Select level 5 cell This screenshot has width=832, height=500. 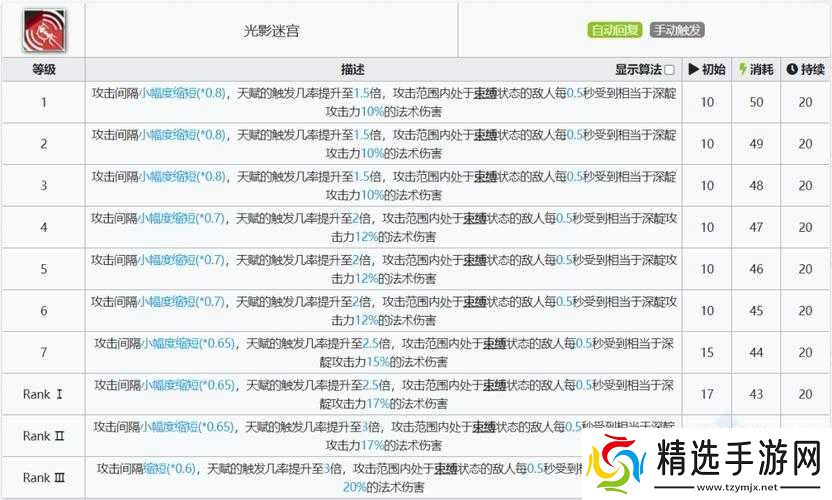(44, 269)
